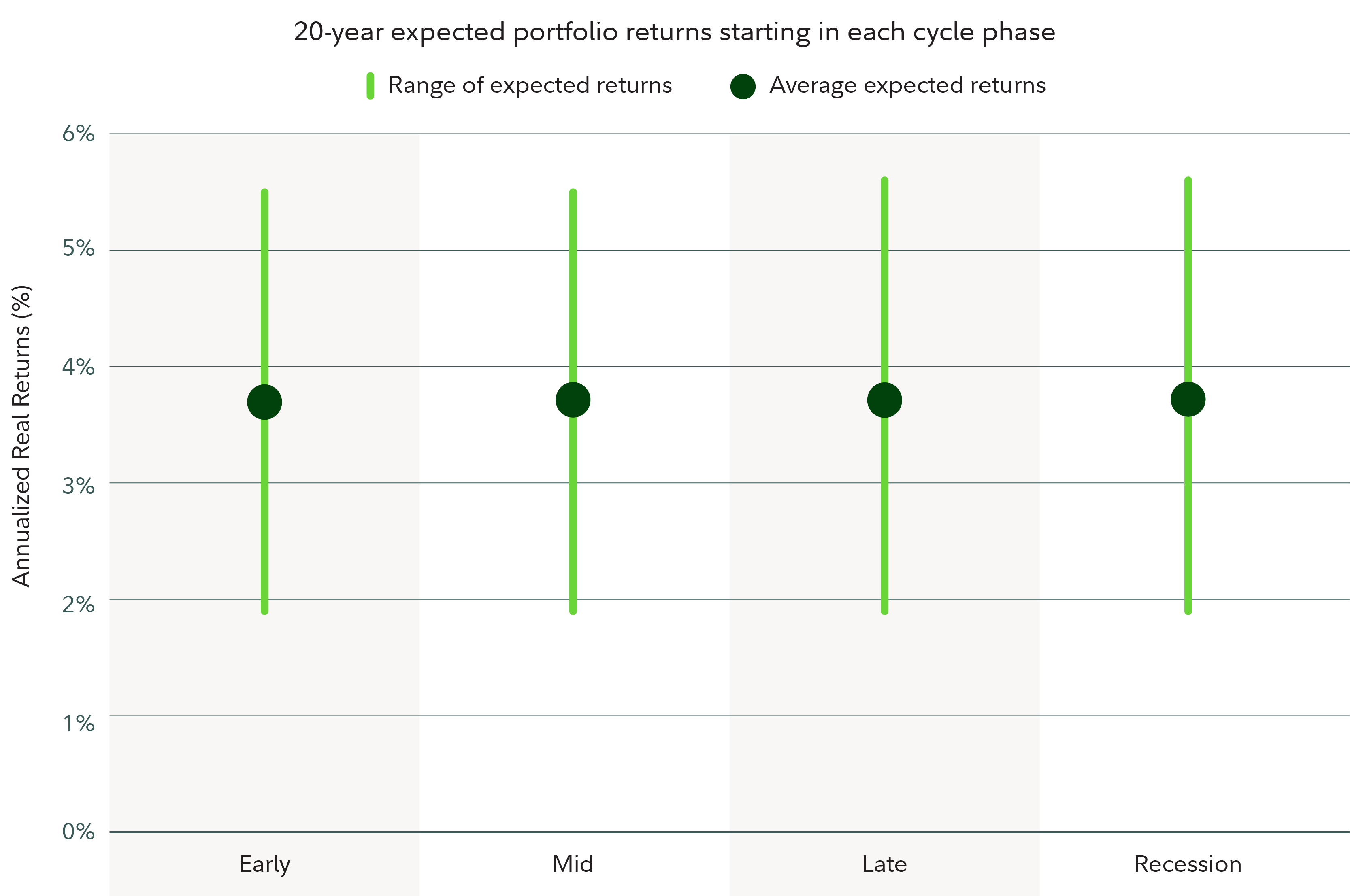Viewport: 1350px width, 896px height.
Task: Click the 'Early' x-axis label
Action: (x=265, y=864)
